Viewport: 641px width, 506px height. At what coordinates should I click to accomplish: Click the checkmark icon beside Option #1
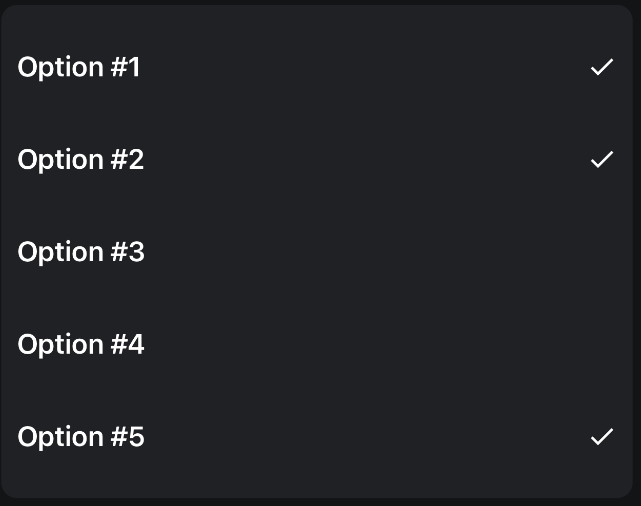601,68
